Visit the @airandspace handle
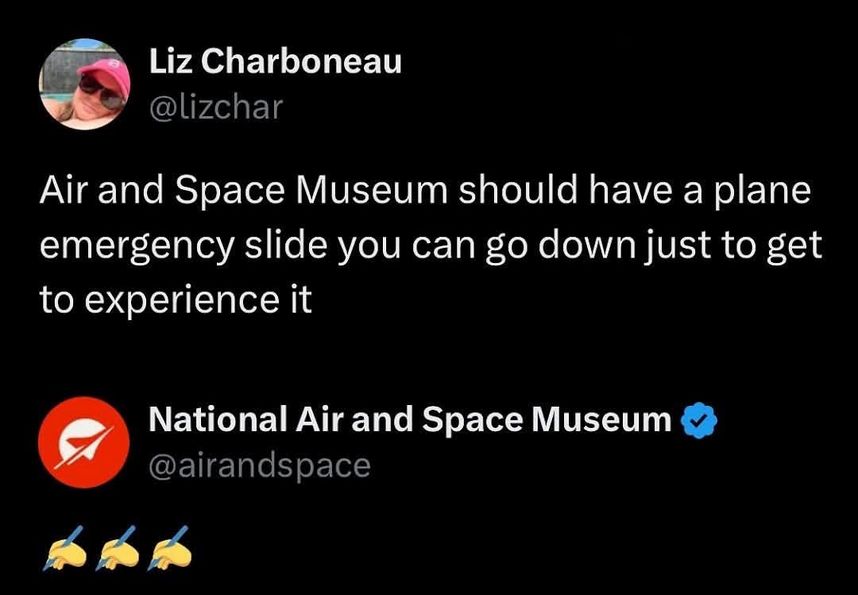Image resolution: width=858 pixels, height=595 pixels. 259,464
